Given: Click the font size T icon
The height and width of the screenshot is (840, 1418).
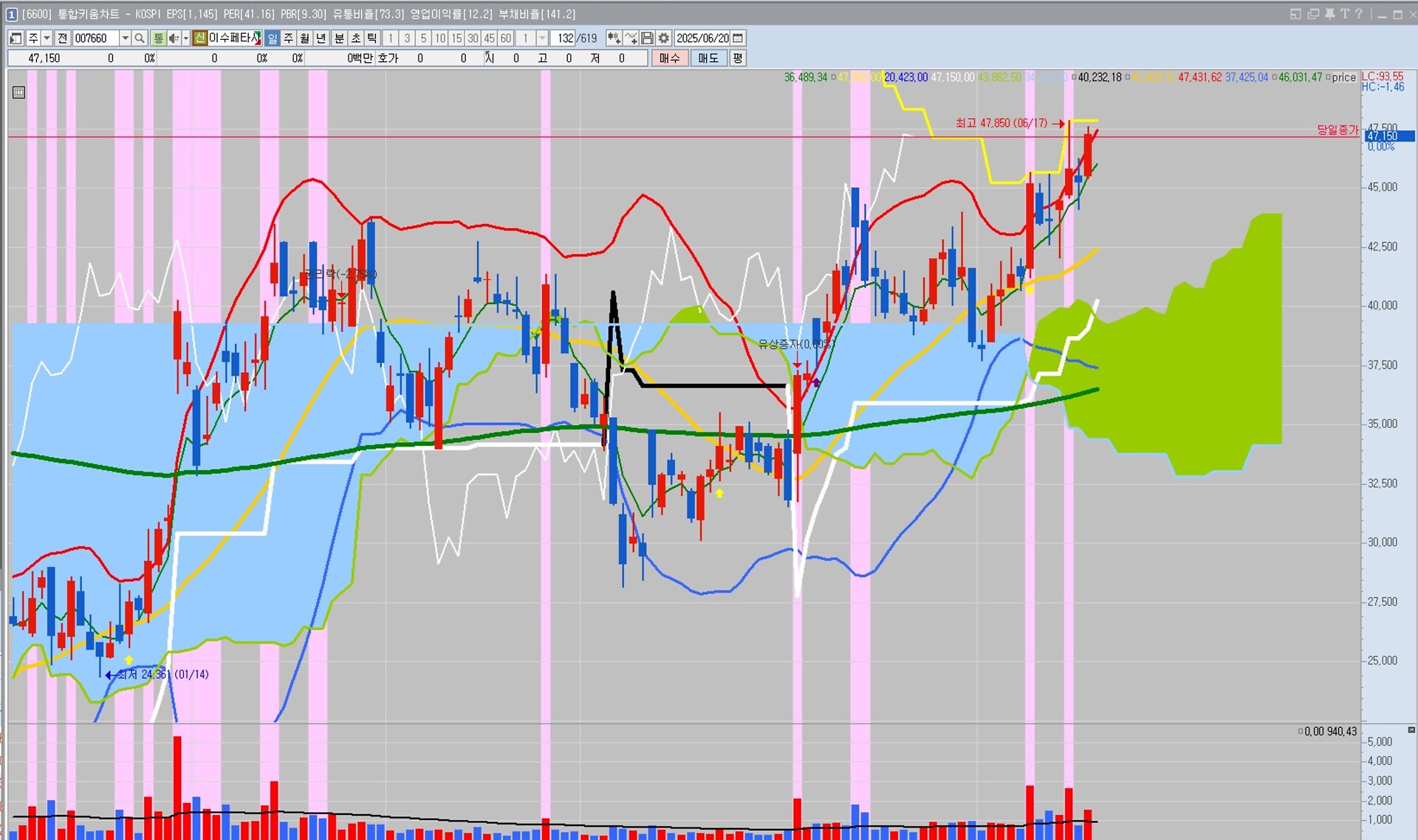Looking at the screenshot, I should pyautogui.click(x=1344, y=14).
